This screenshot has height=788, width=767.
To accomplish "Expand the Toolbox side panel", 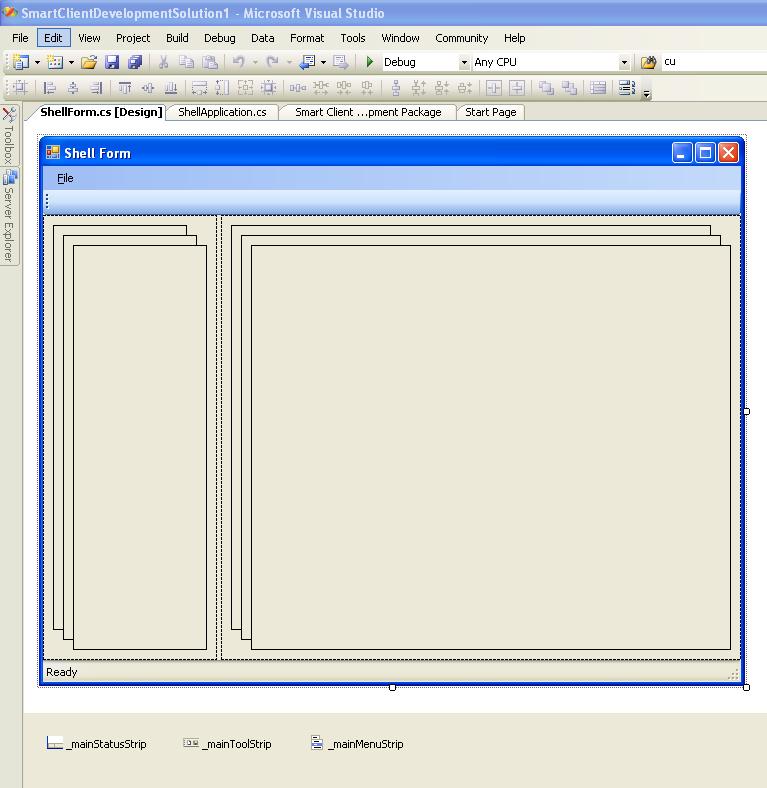I will point(9,135).
